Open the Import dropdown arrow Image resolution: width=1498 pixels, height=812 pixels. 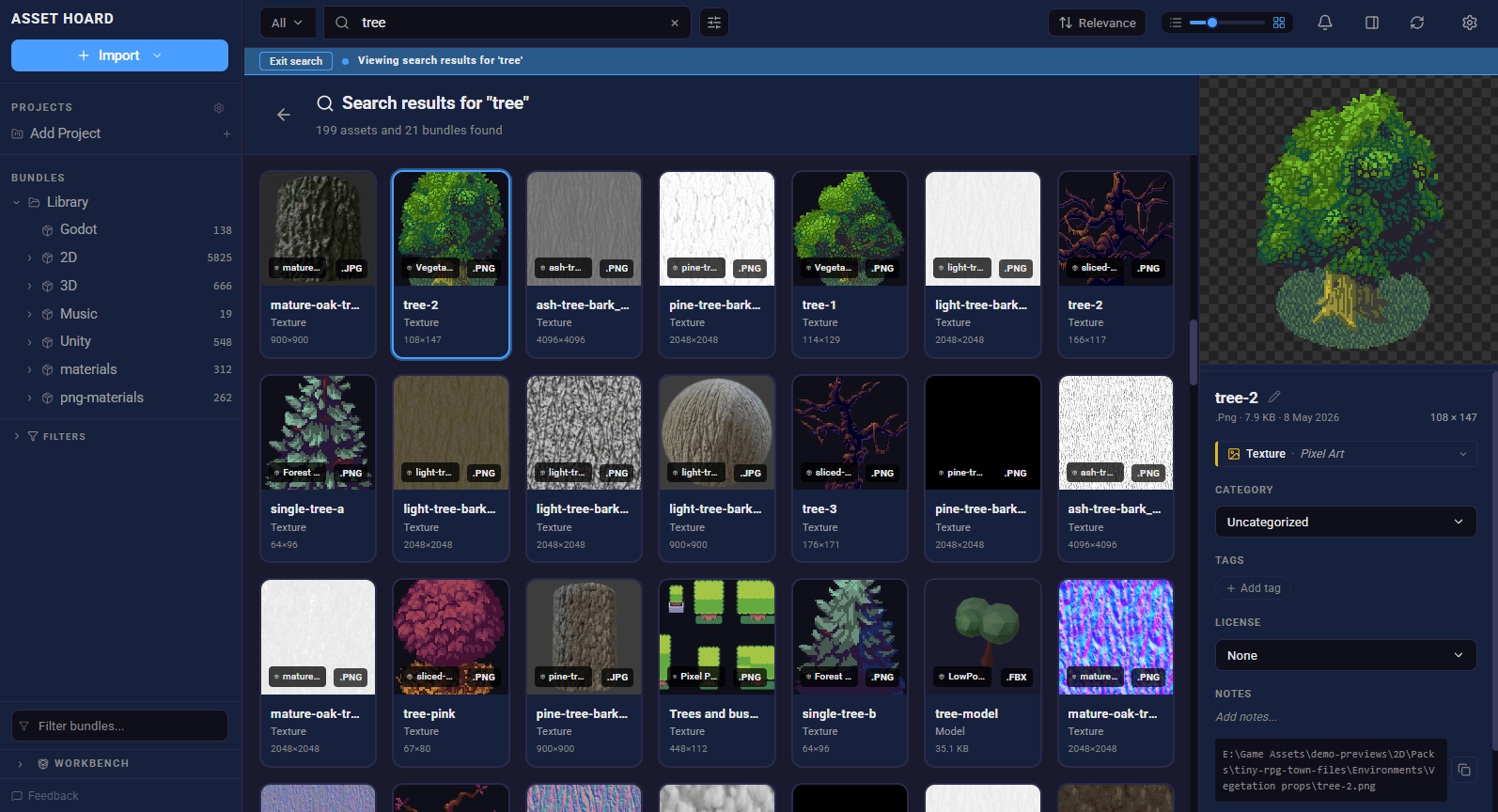click(x=157, y=55)
